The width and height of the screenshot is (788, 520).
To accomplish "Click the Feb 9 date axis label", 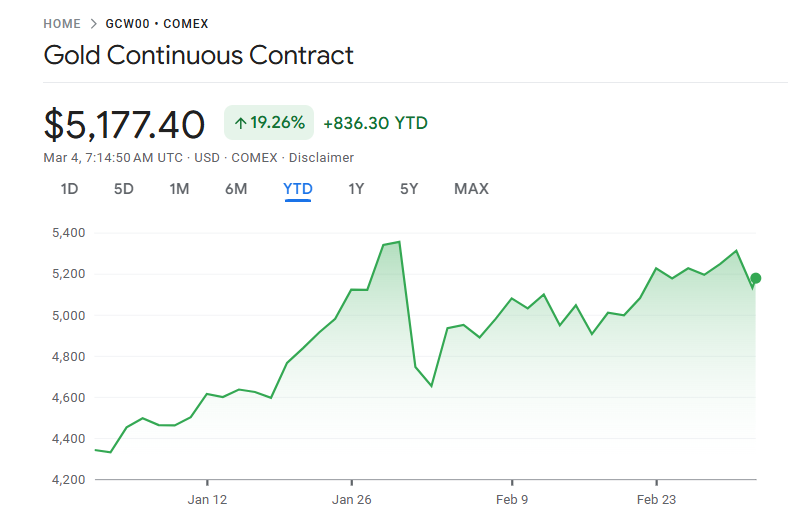I will coord(511,498).
